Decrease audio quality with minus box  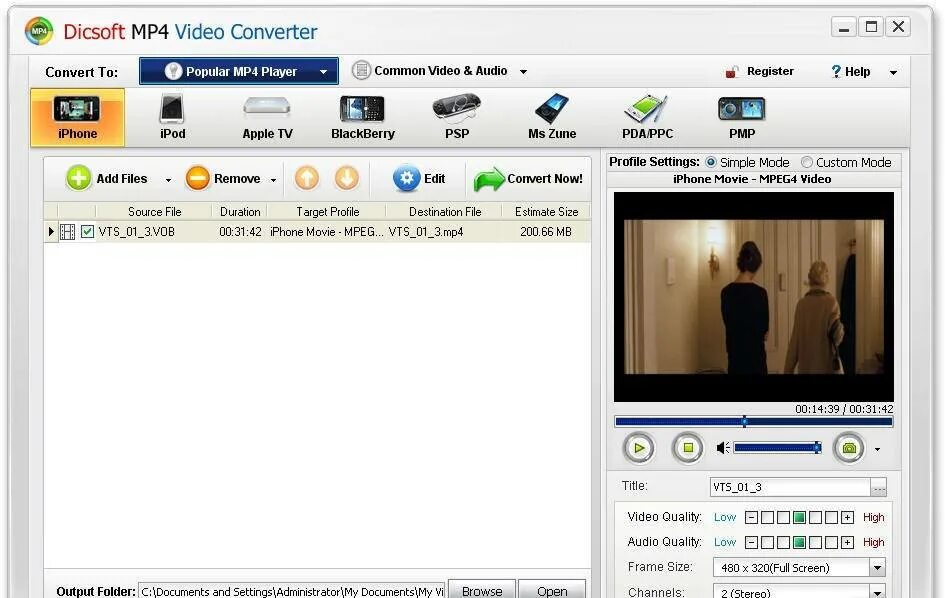(x=751, y=543)
